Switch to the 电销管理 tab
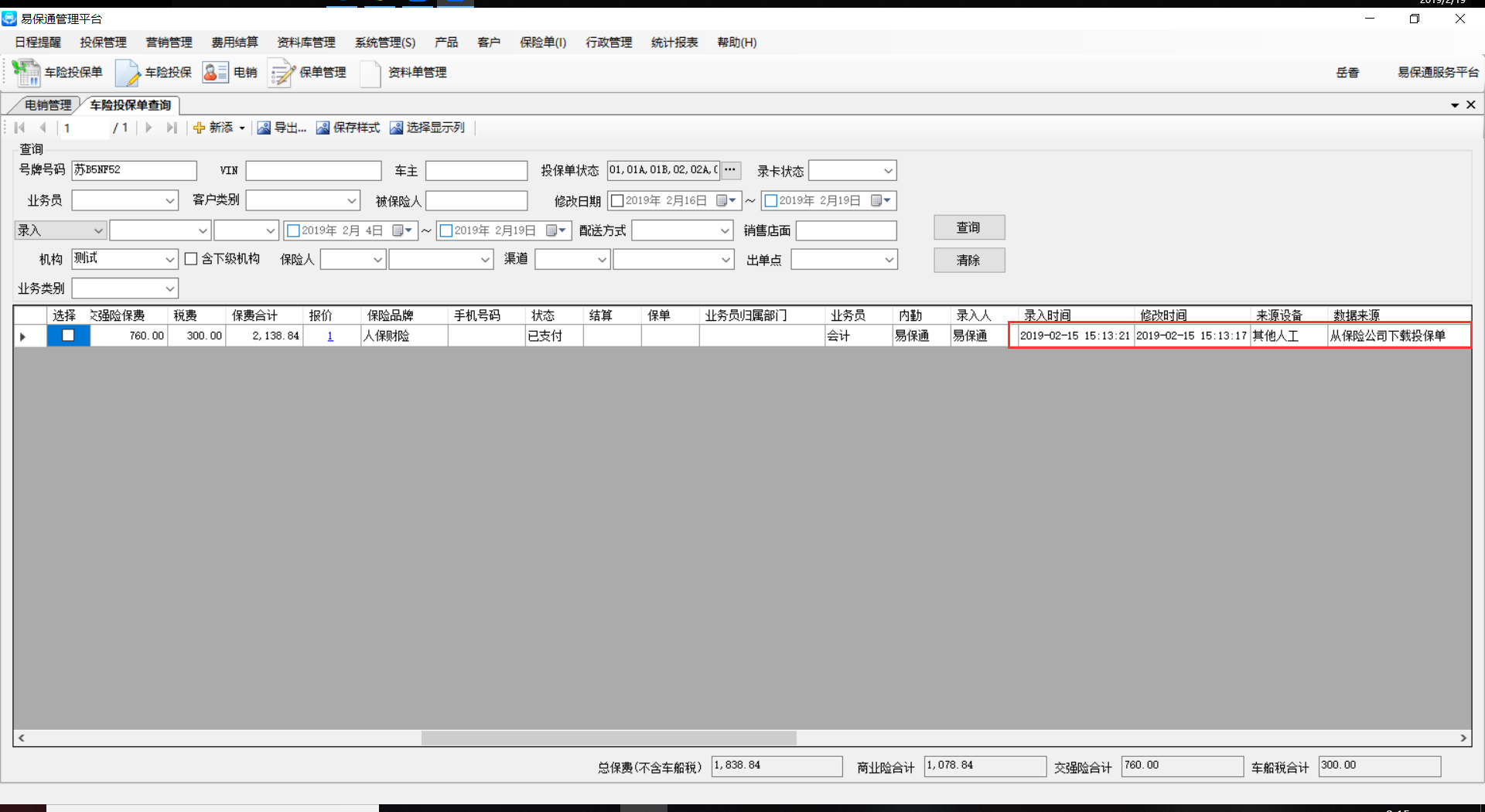Viewport: 1485px width, 812px height. click(x=47, y=105)
